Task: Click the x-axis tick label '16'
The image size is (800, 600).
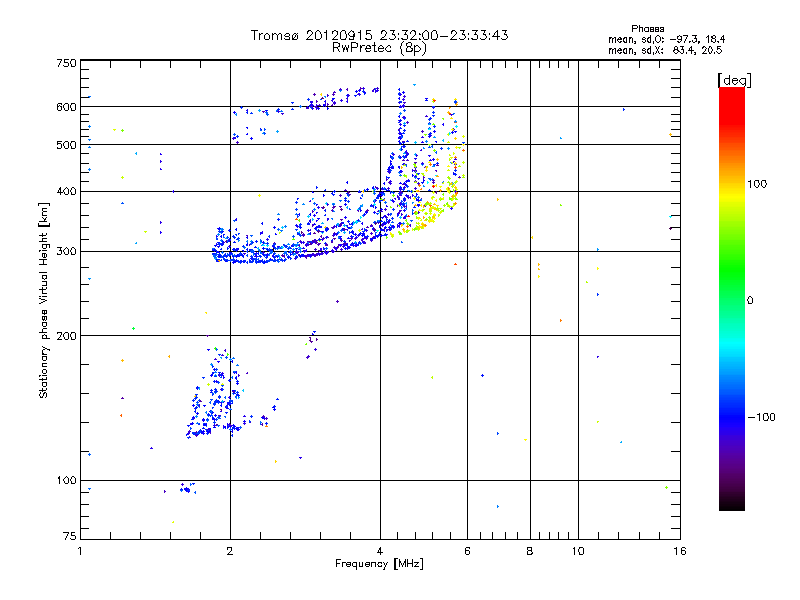Action: (680, 551)
